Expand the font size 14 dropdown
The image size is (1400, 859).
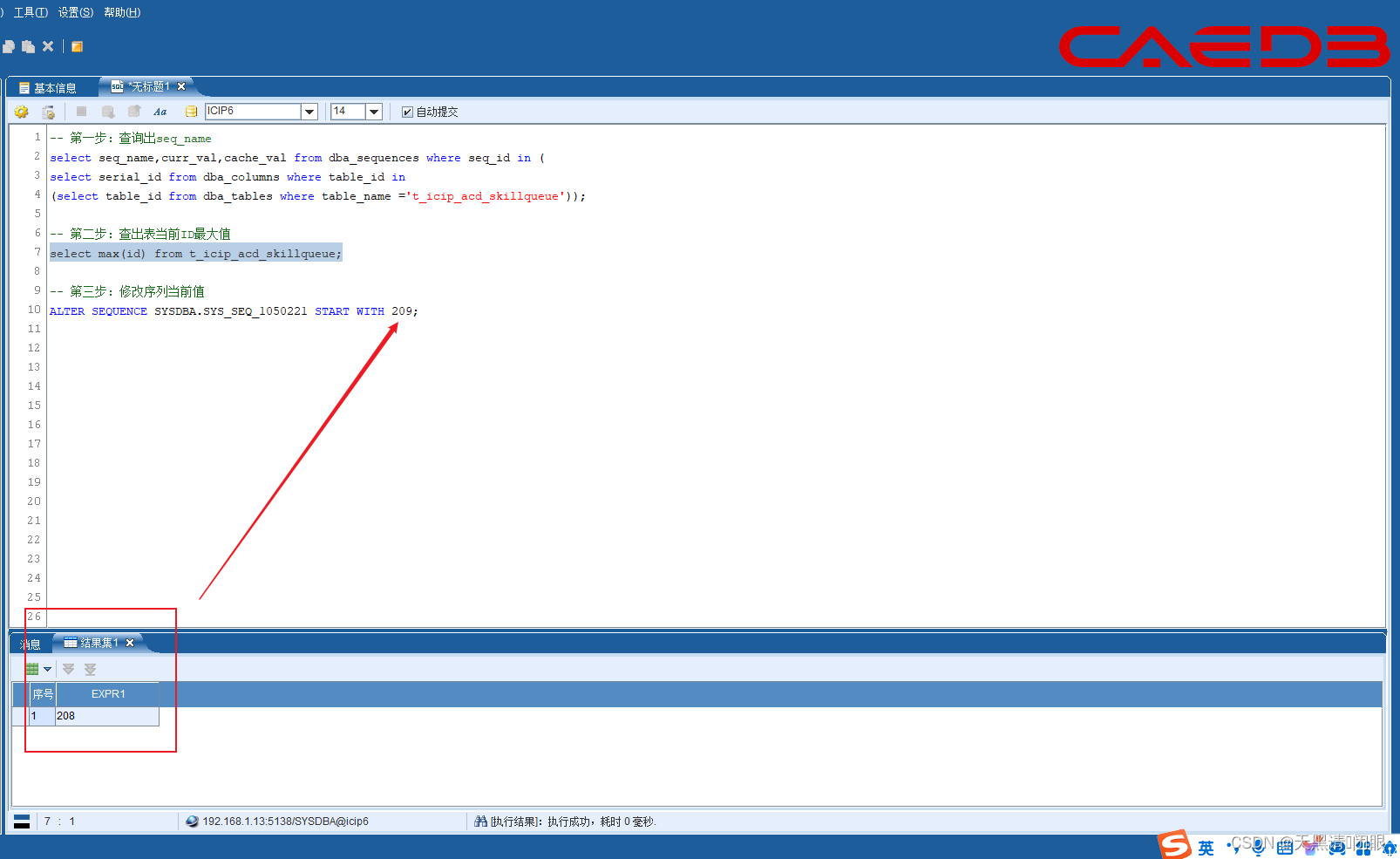pos(374,112)
